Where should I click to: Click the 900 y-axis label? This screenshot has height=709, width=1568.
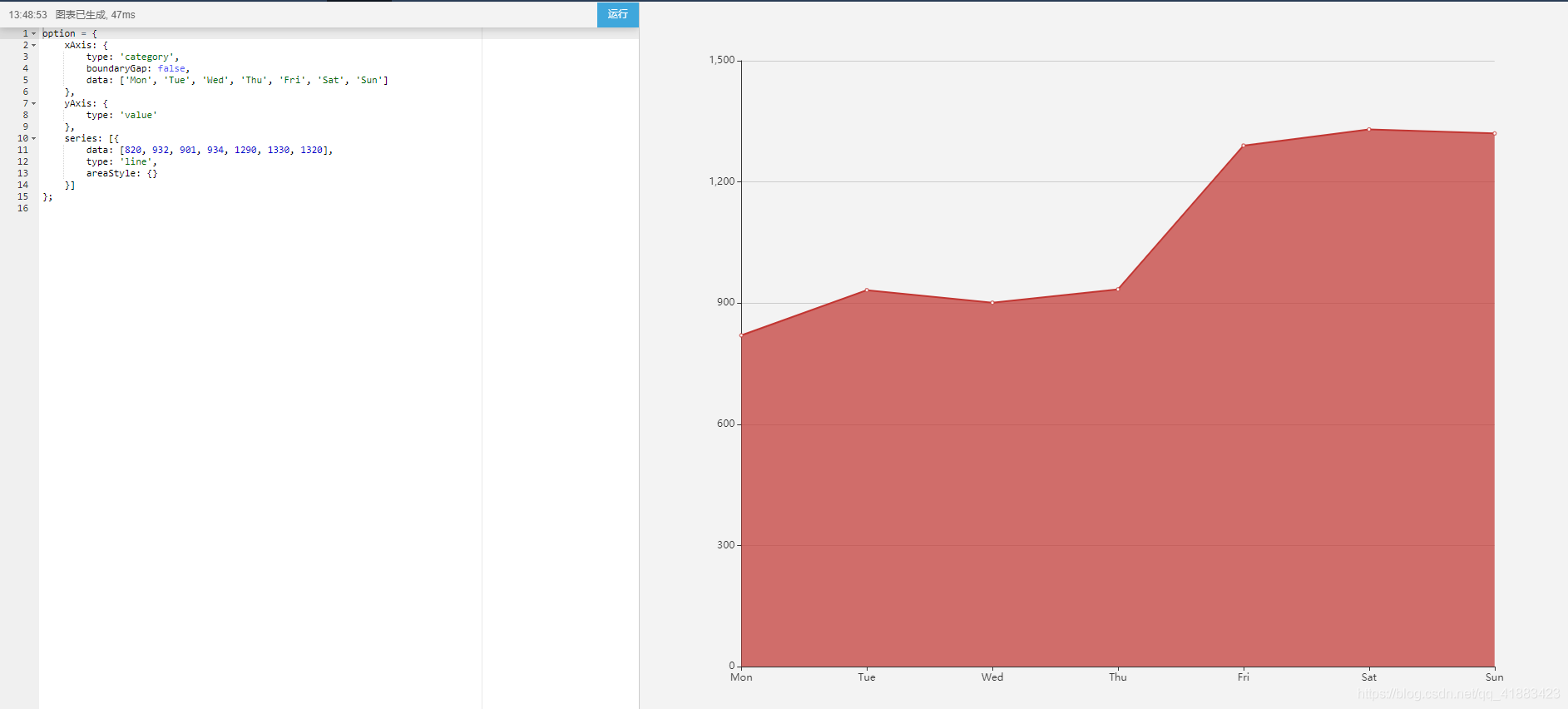pyautogui.click(x=726, y=302)
